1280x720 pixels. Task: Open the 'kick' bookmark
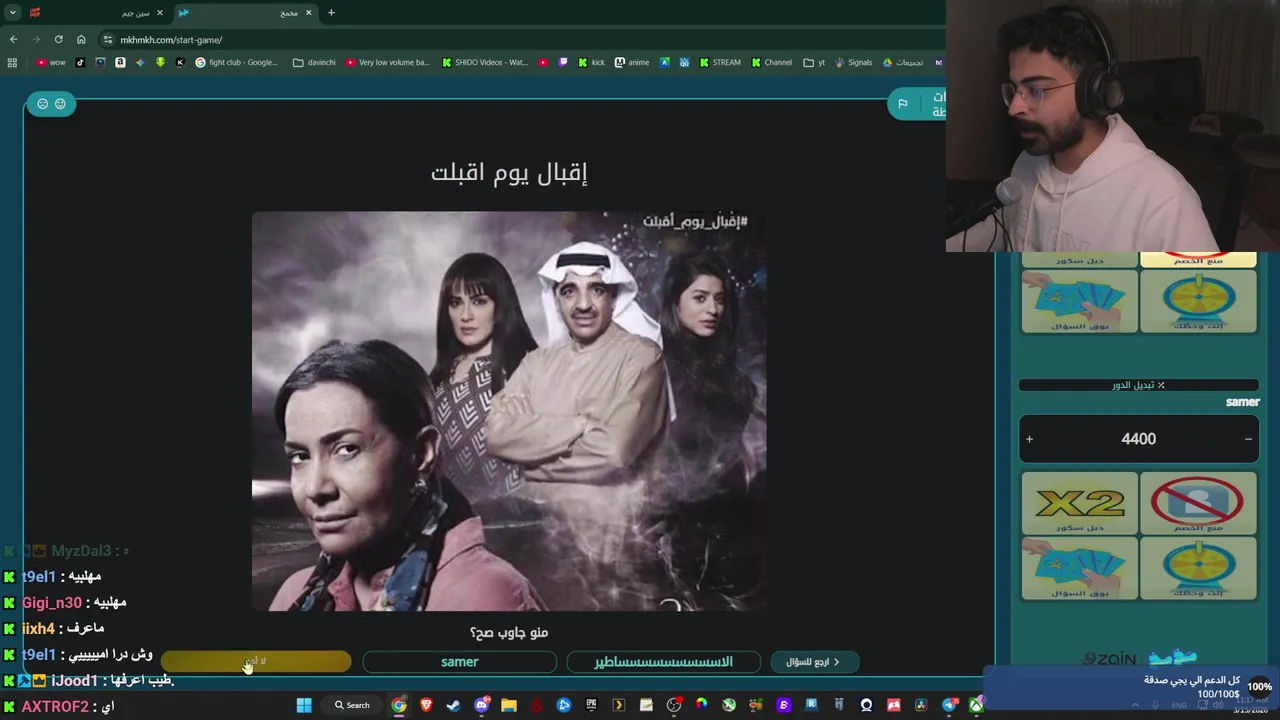pos(591,62)
